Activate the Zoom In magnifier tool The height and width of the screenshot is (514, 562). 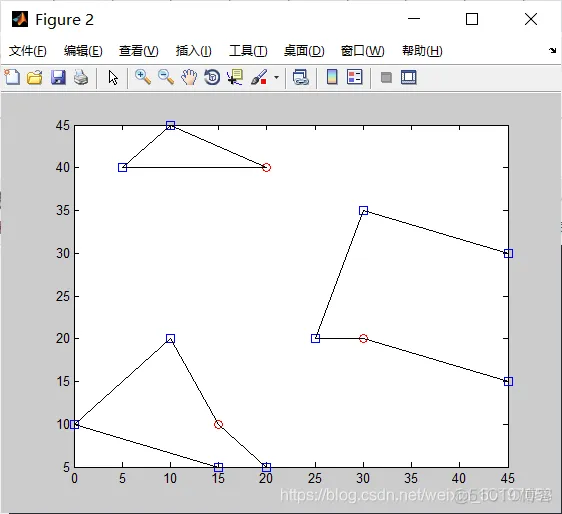[143, 77]
